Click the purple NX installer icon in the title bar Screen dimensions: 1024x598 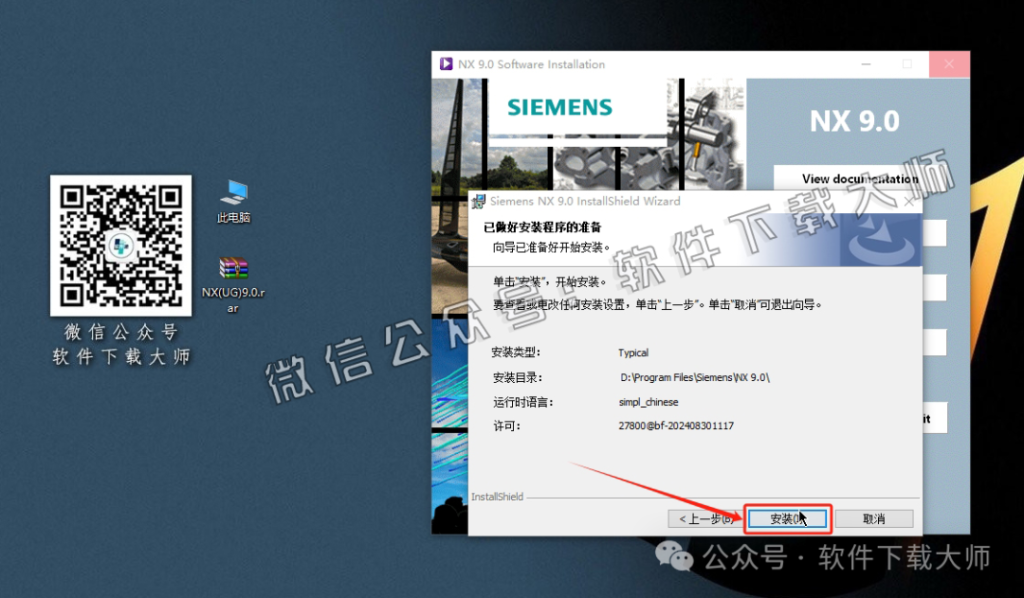(446, 63)
